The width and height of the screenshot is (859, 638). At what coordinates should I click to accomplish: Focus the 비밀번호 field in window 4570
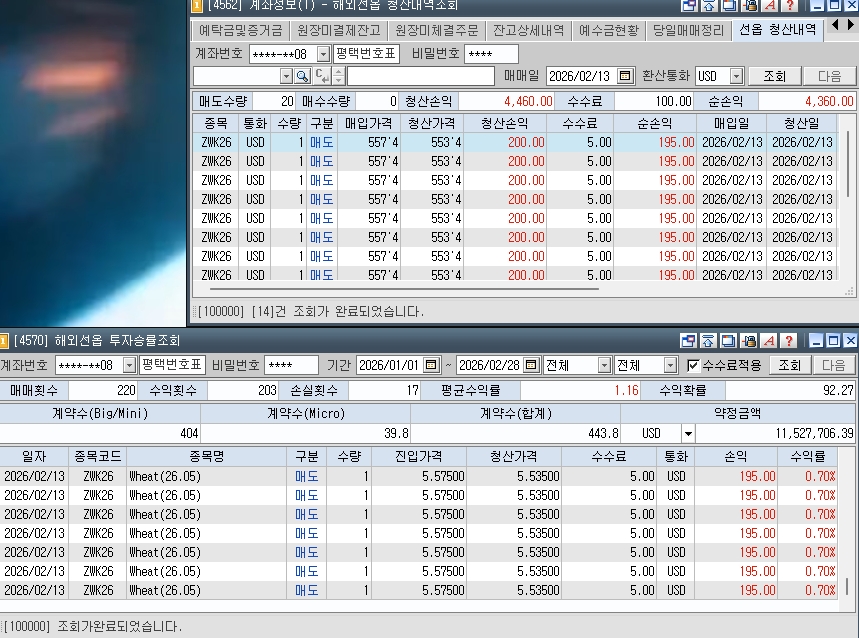coord(291,365)
